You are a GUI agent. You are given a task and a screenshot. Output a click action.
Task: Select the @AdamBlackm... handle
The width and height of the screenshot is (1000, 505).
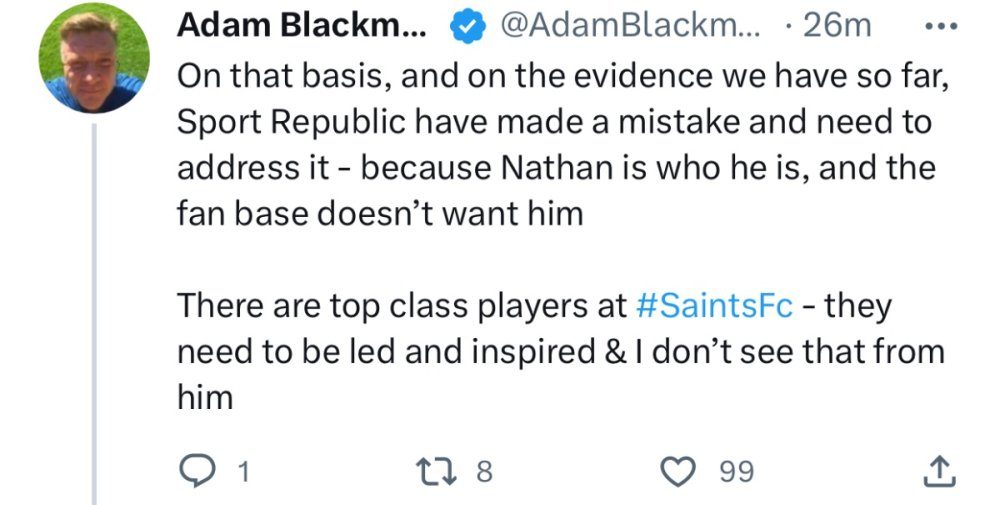point(629,27)
